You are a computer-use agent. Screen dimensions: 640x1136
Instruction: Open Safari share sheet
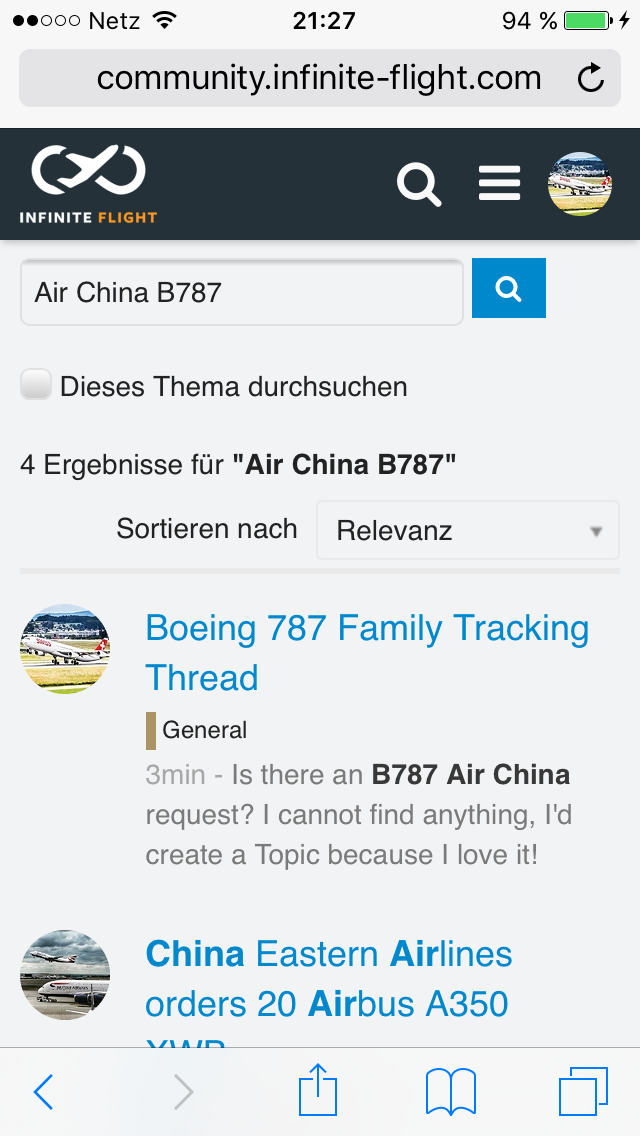click(x=319, y=1090)
